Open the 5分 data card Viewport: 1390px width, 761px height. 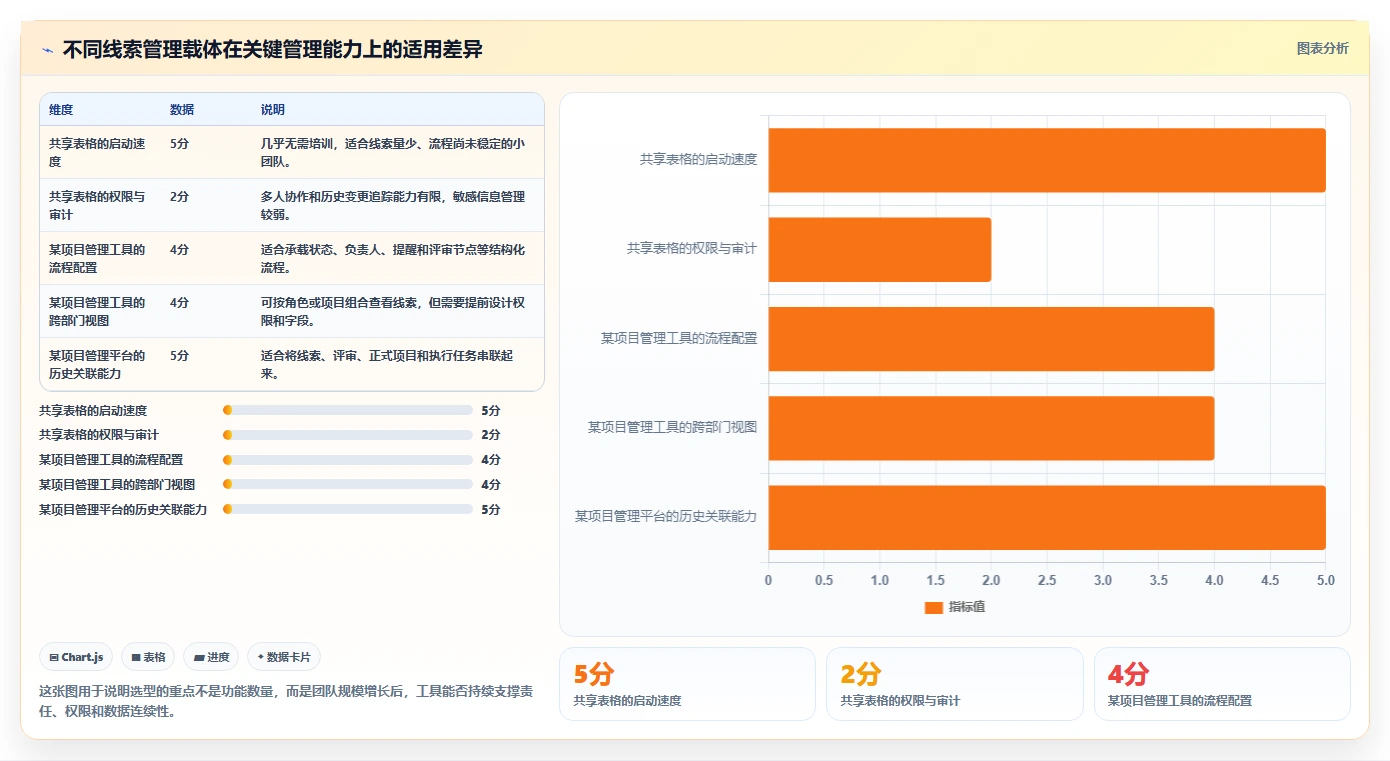[x=688, y=684]
